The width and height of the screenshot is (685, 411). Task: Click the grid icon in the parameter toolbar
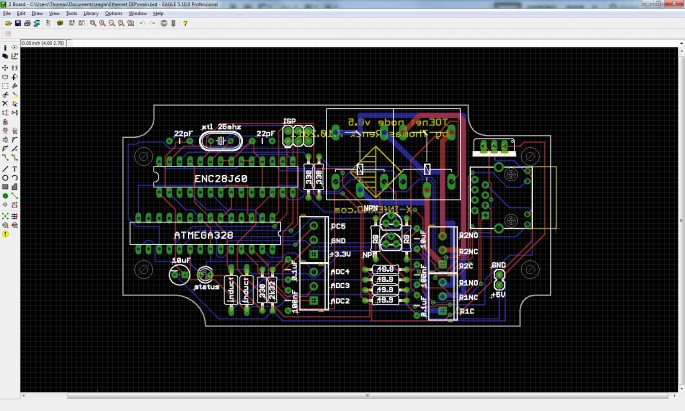pyautogui.click(x=8, y=34)
